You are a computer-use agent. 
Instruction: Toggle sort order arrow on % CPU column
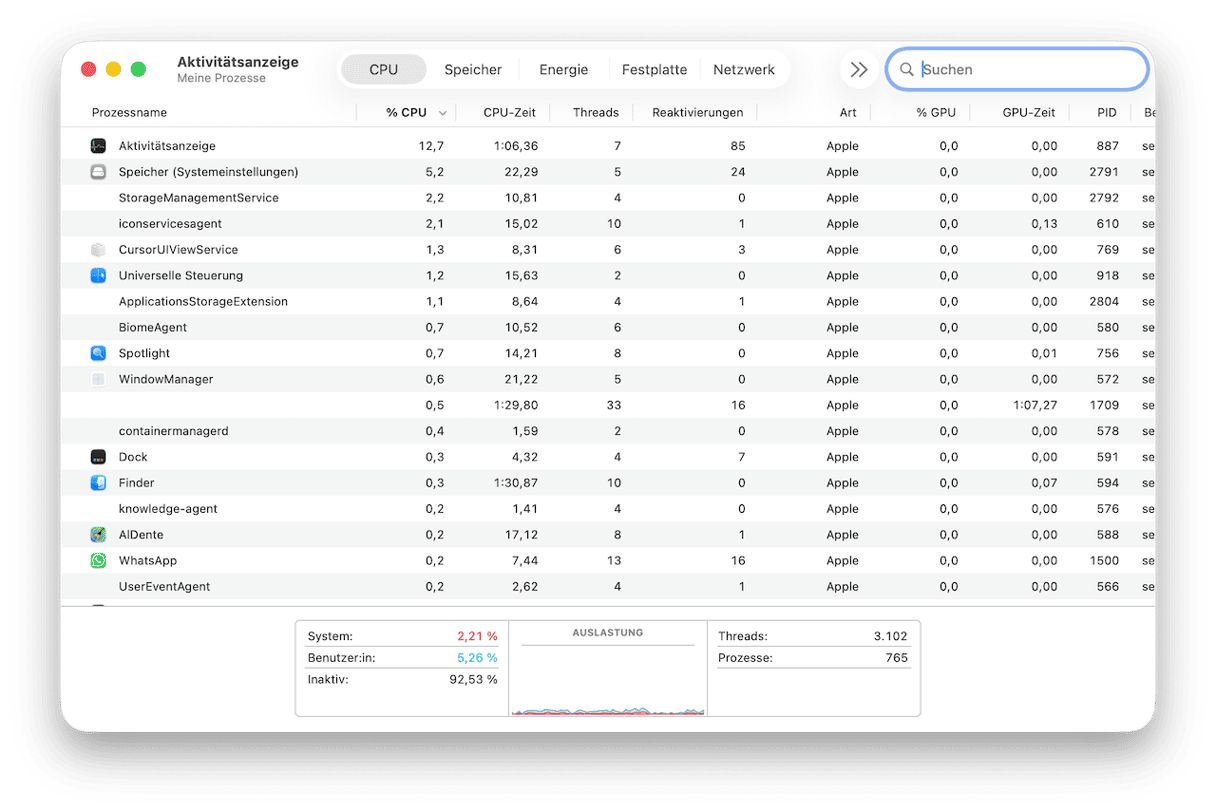[442, 113]
